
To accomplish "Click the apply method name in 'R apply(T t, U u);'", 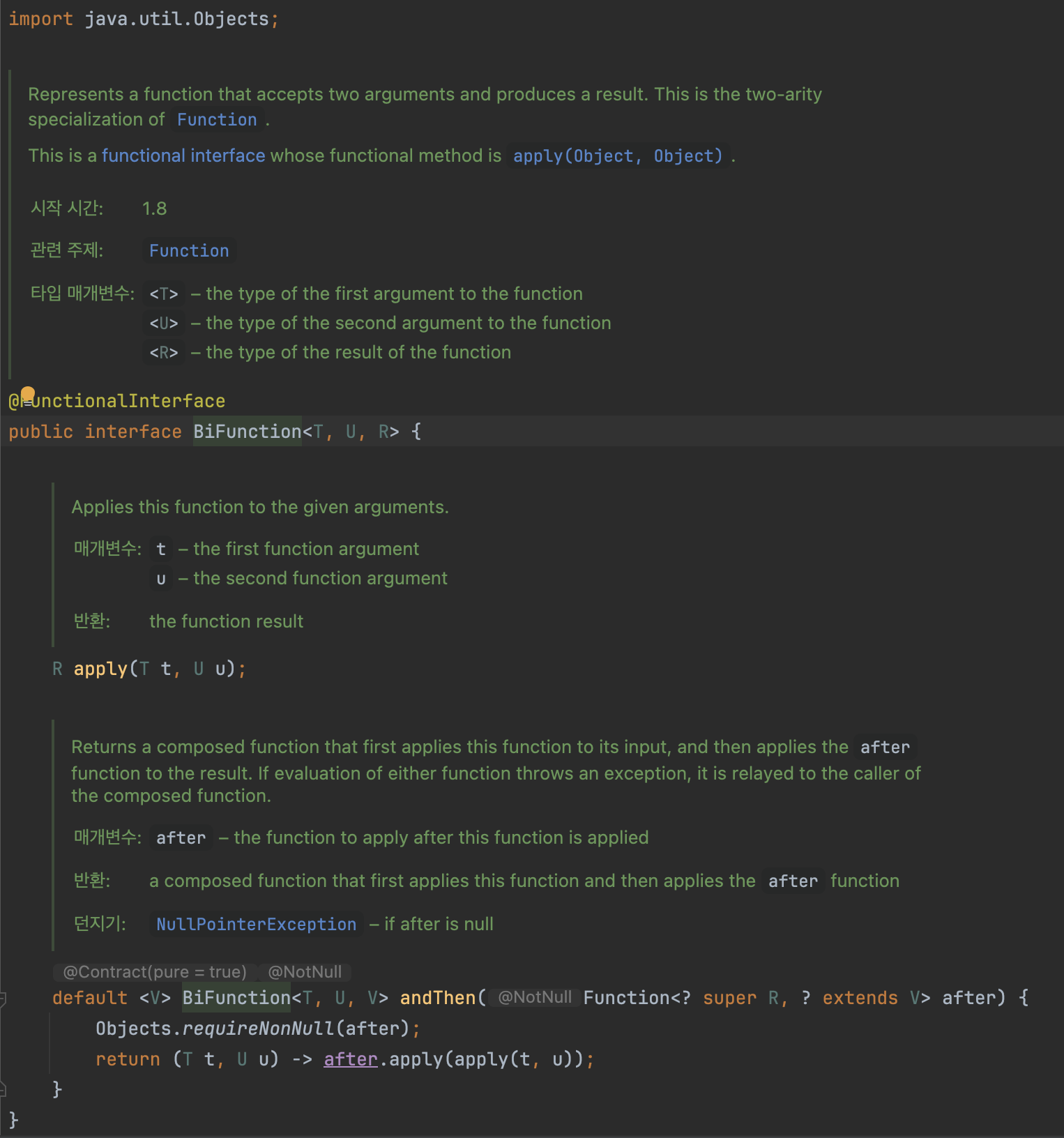I will 100,669.
